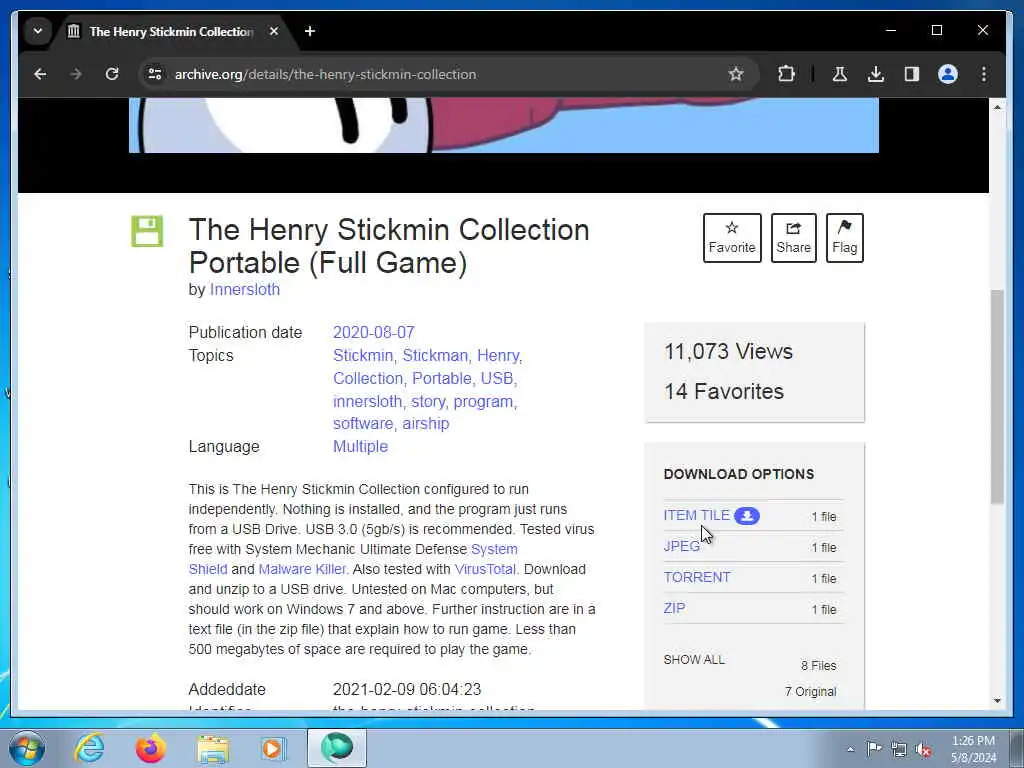Go back to the previous page
Screen dimensions: 1024x768
[40, 74]
